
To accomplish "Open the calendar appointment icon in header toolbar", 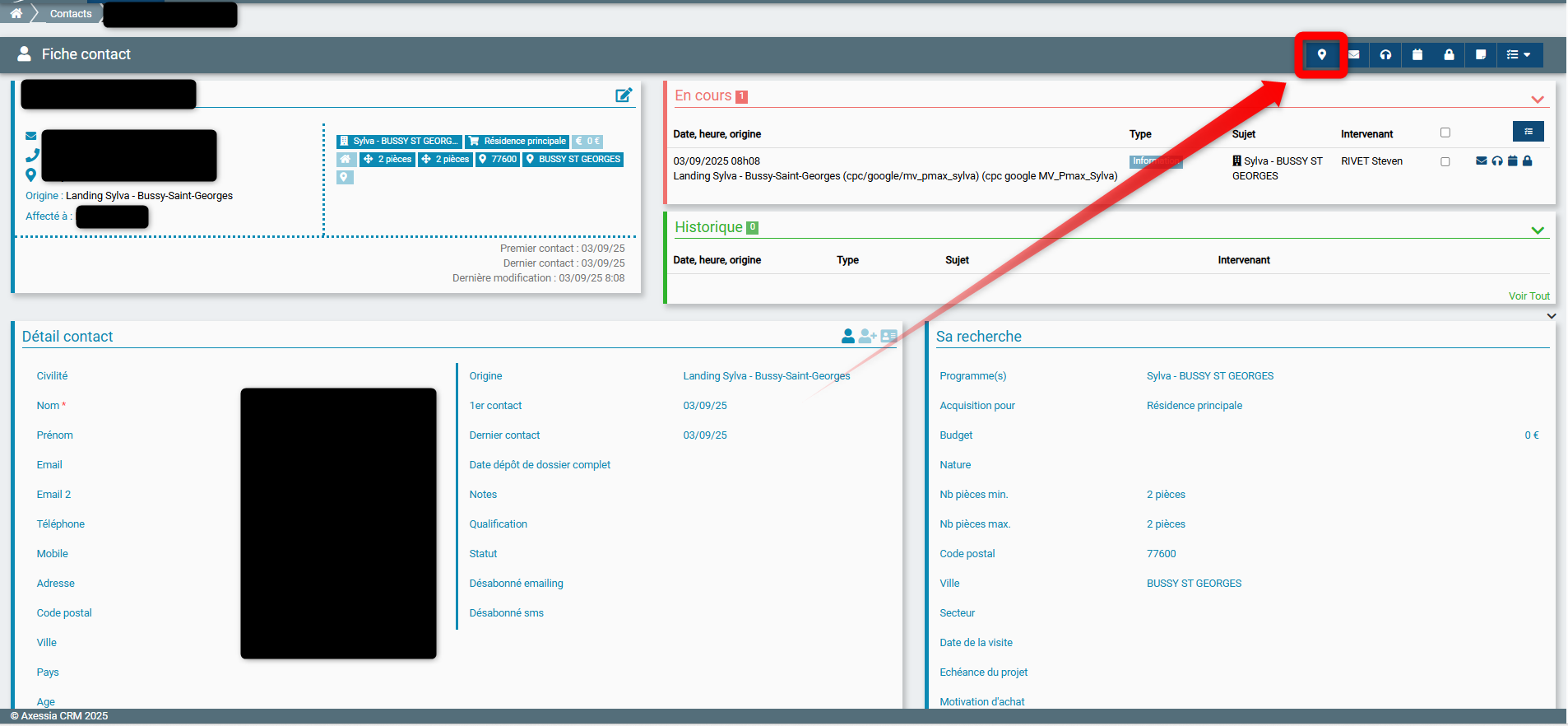I will [x=1417, y=55].
